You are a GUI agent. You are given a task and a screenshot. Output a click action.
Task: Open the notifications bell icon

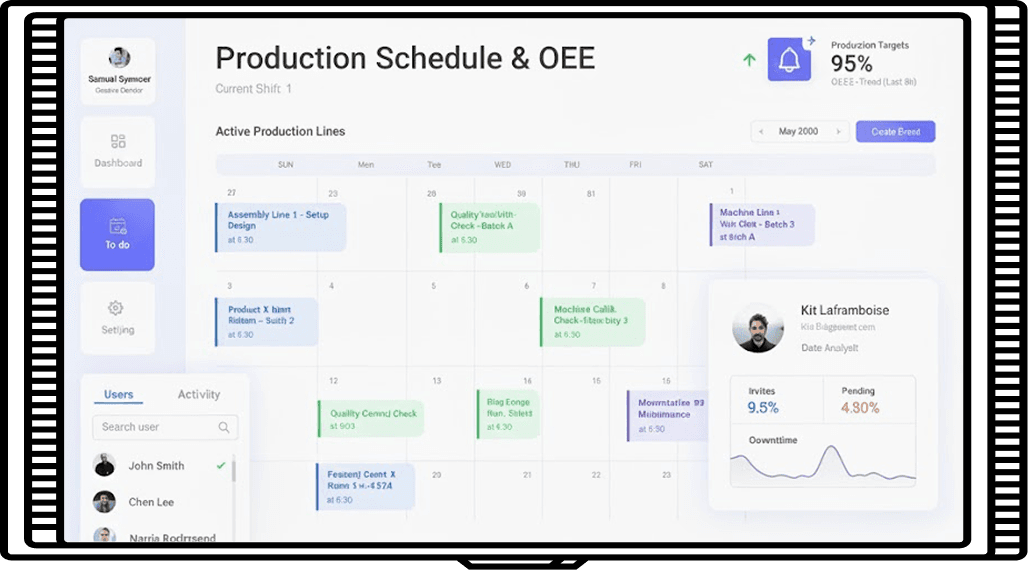click(789, 60)
